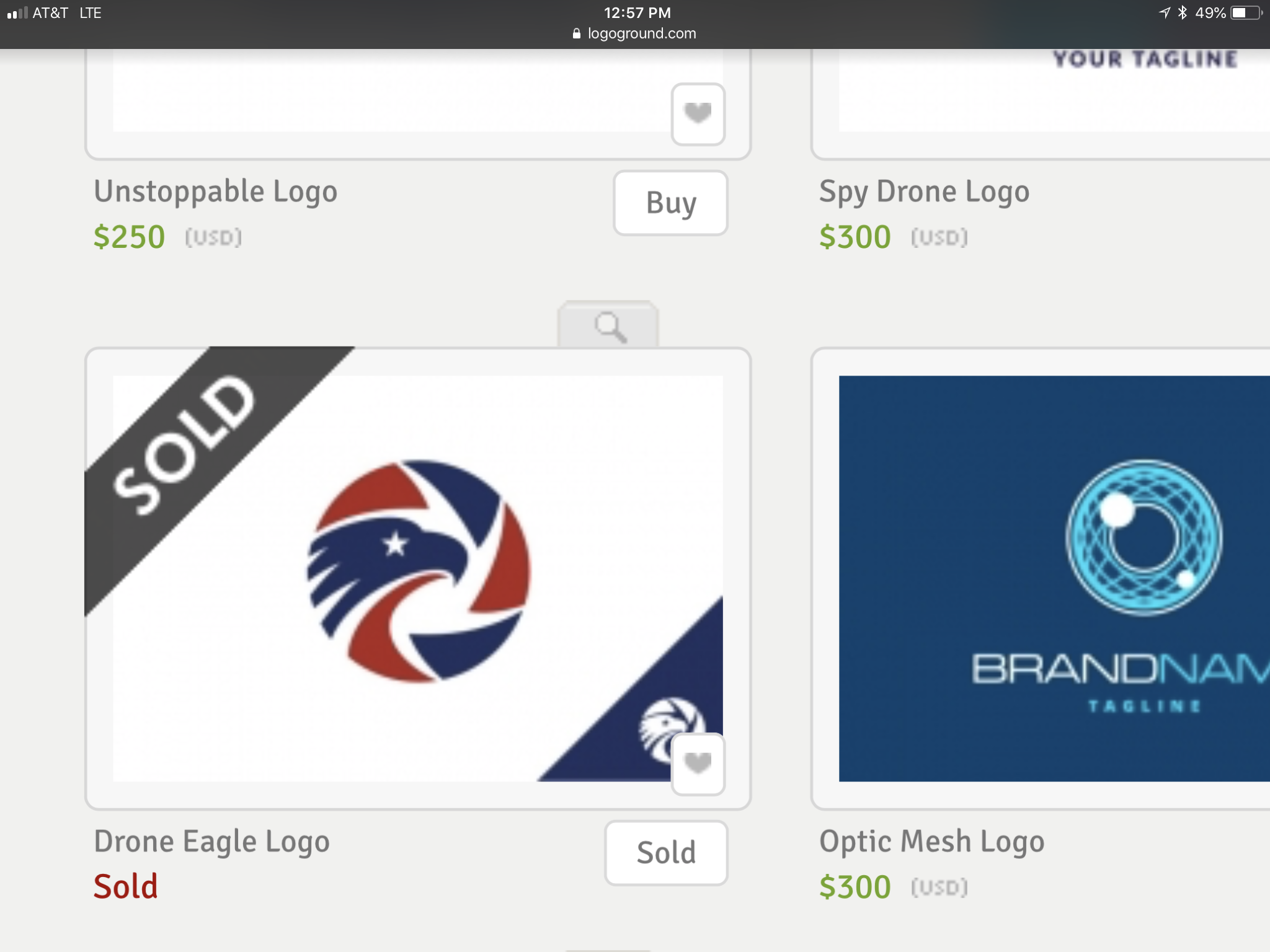Image resolution: width=1270 pixels, height=952 pixels.
Task: Open the Unstoppable Logo title link
Action: (215, 191)
